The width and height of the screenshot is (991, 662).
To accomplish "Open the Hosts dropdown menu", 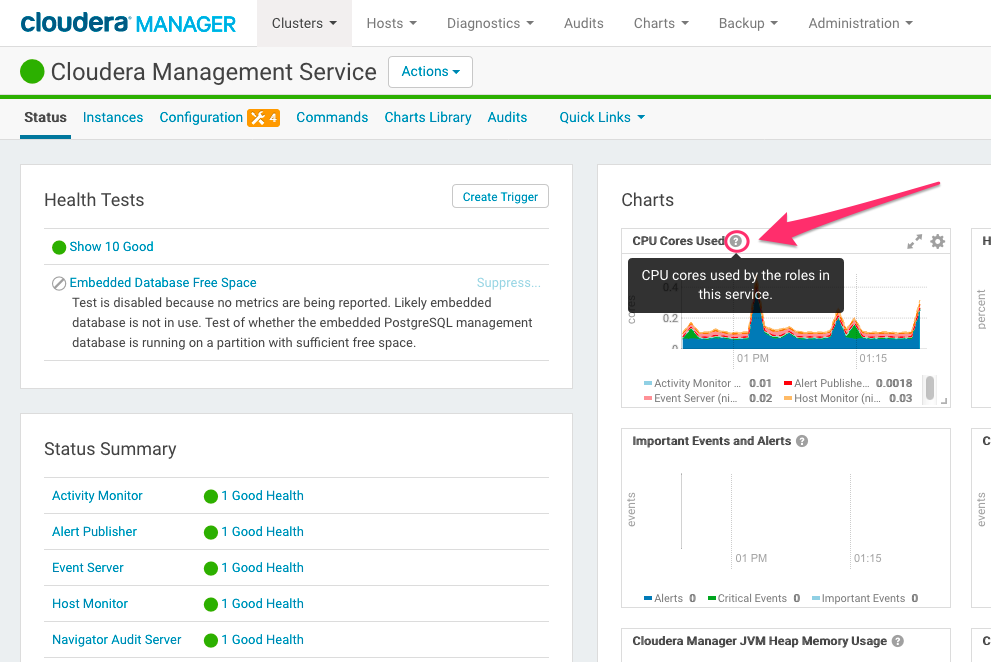I will 391,23.
